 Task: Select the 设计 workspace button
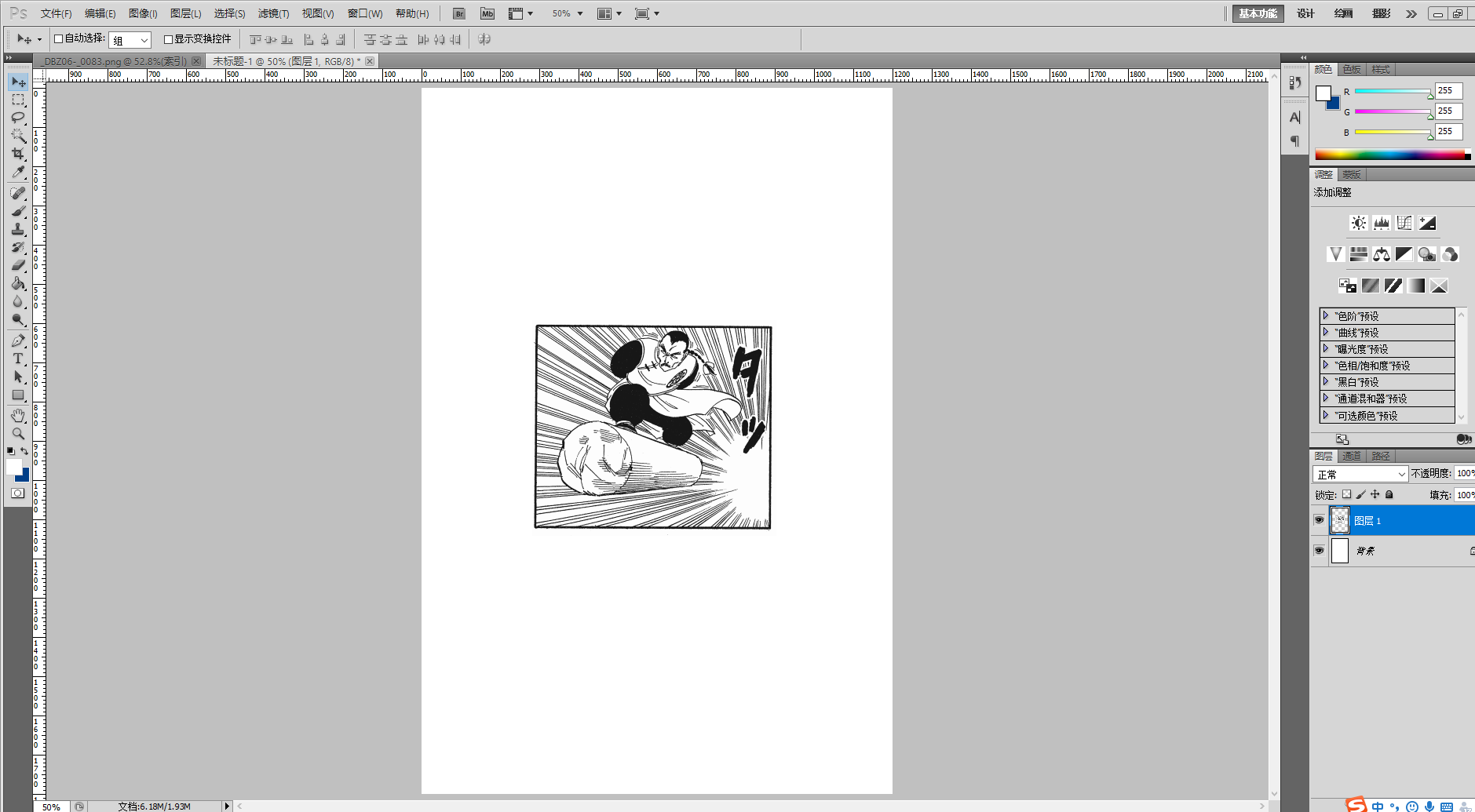1305,13
